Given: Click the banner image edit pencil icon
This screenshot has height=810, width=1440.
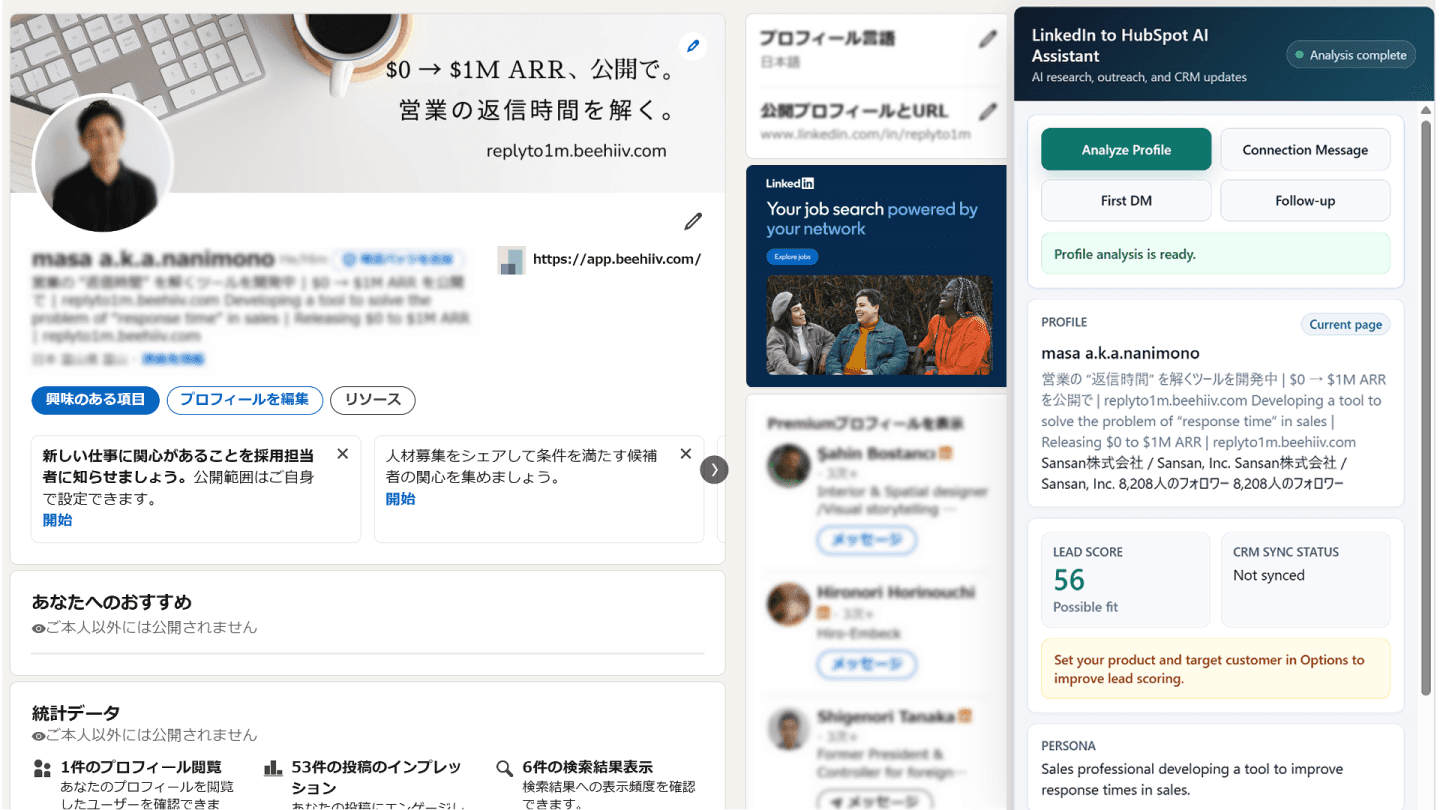Looking at the screenshot, I should [x=692, y=45].
